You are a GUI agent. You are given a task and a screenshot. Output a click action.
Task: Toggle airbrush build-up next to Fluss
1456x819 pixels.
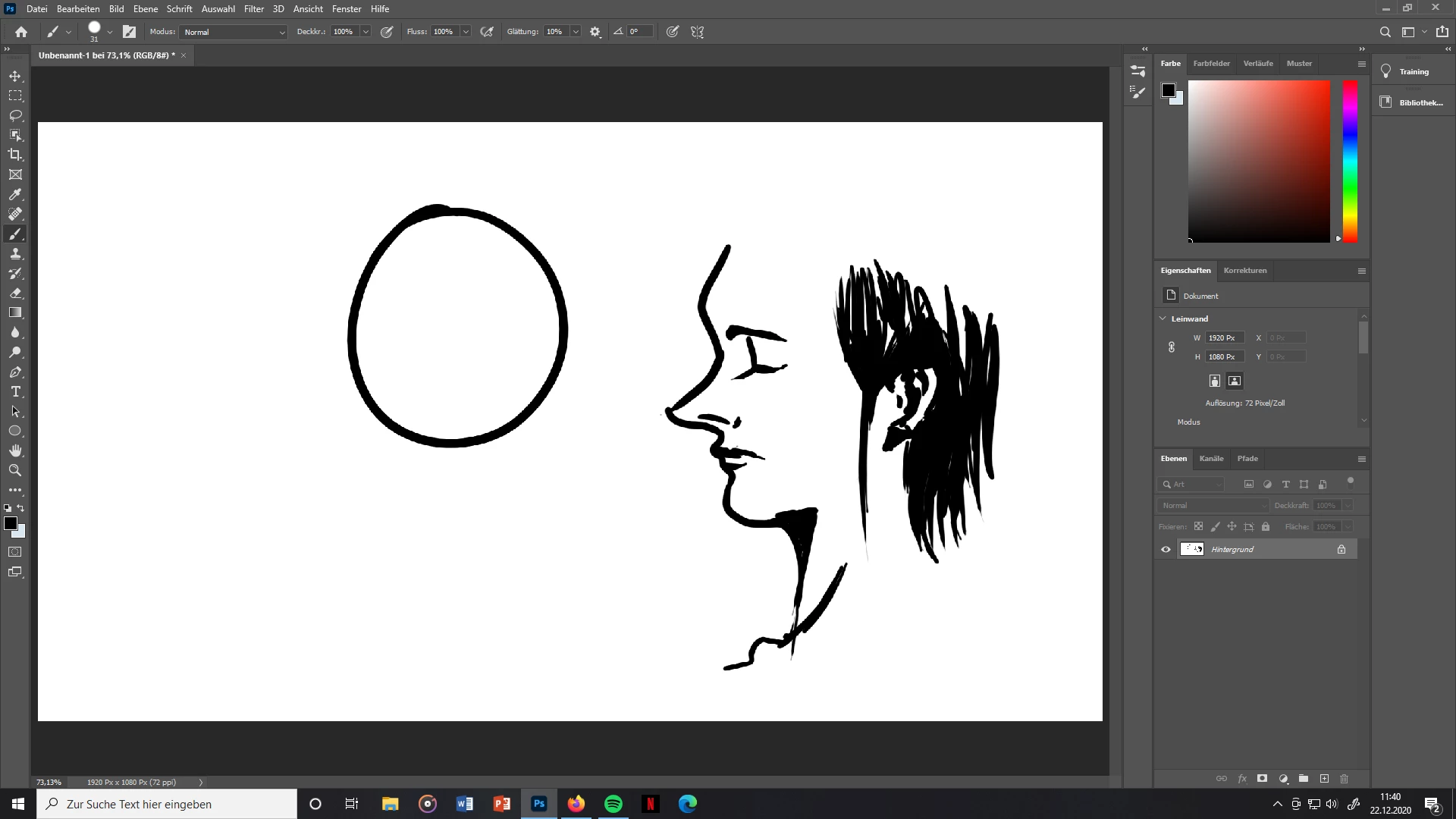pyautogui.click(x=487, y=32)
